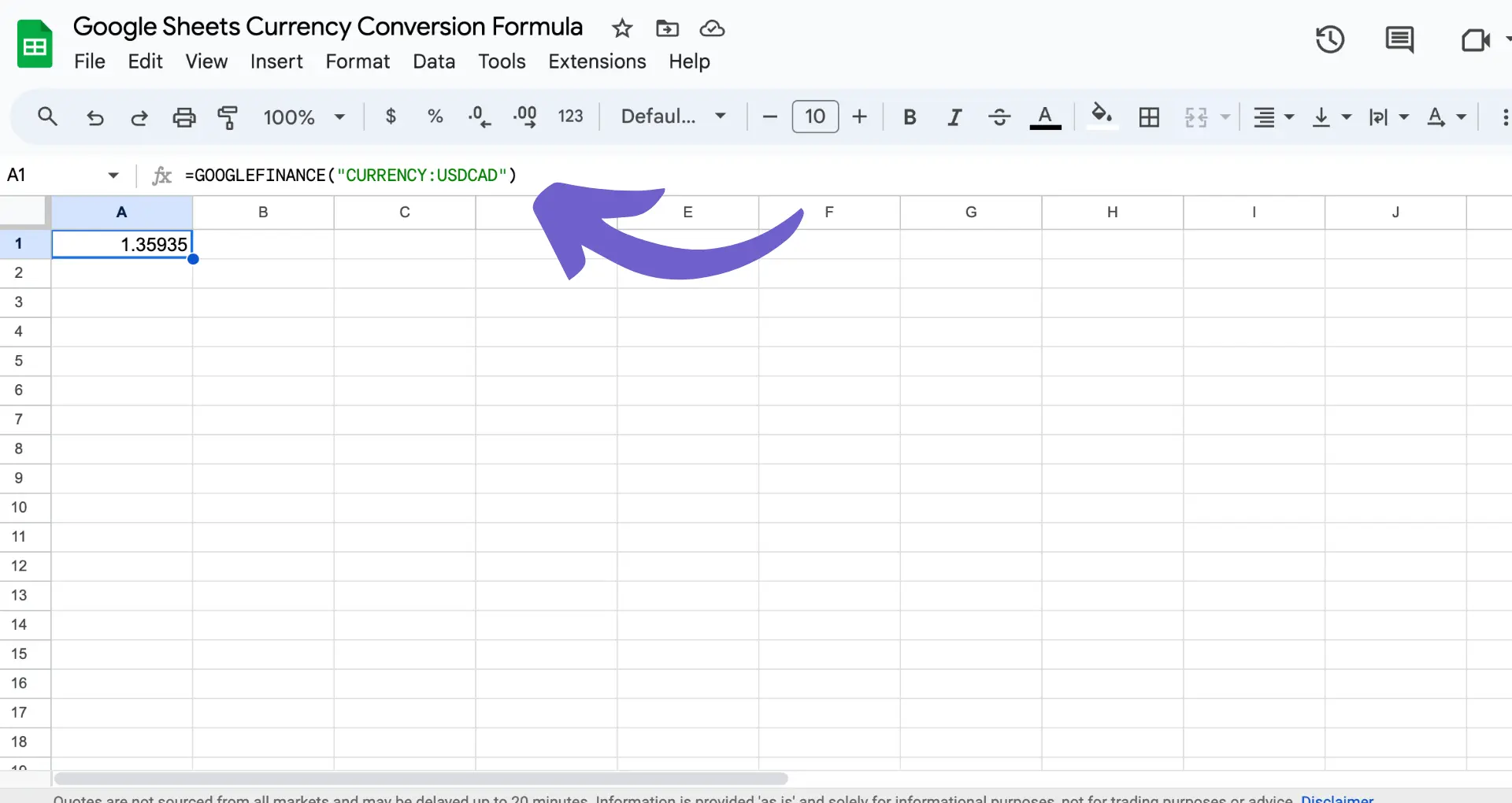The width and height of the screenshot is (1512, 803).
Task: Open the Name box dropdown arrow
Action: click(113, 175)
